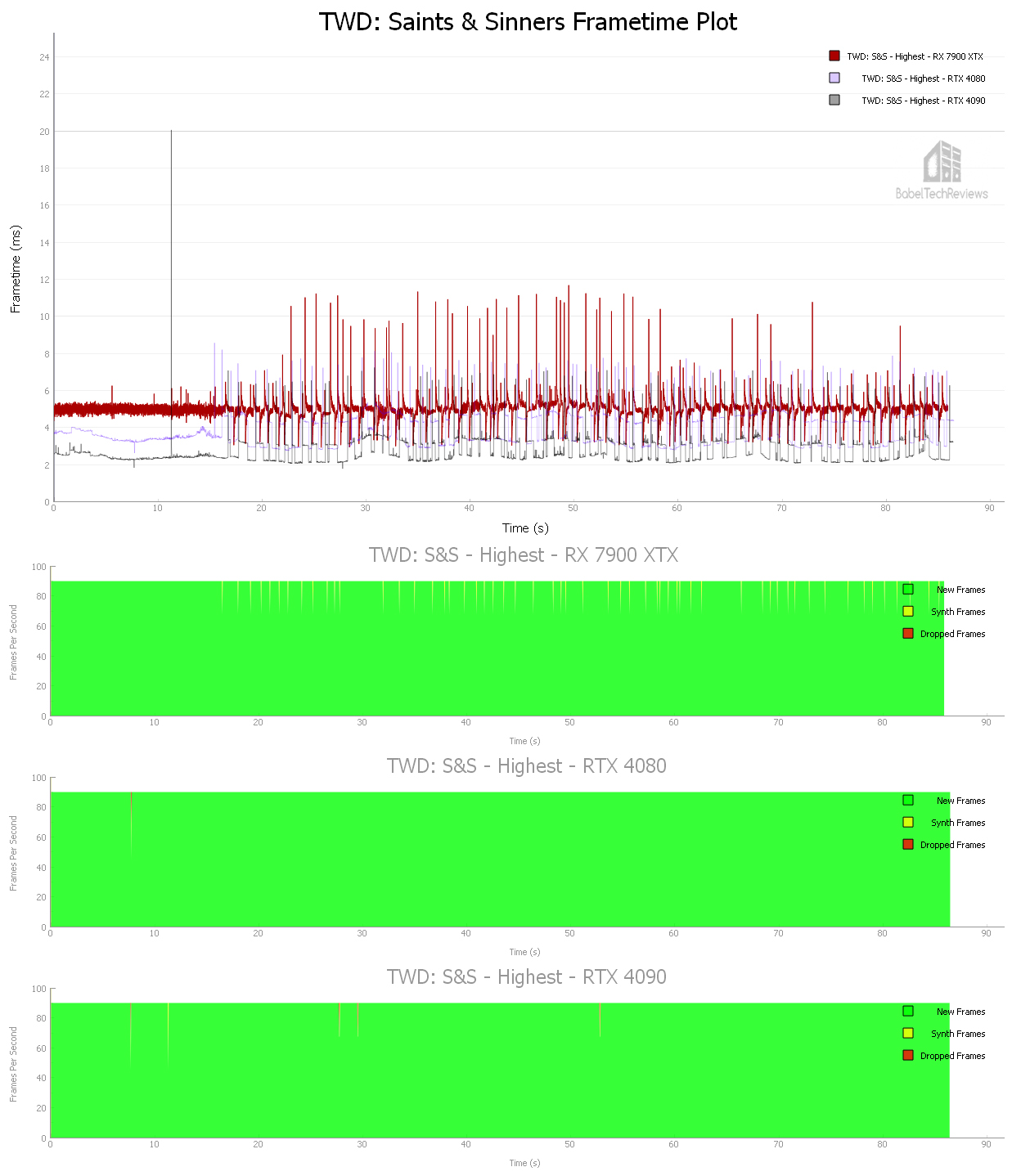Click yellow Synth Frames swatch in RTX 4080 chart

point(907,822)
